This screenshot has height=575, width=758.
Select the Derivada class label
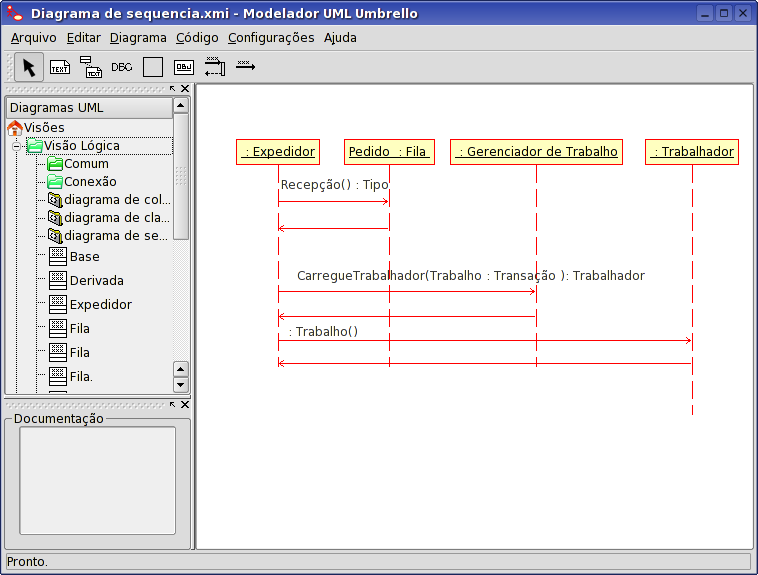97,281
